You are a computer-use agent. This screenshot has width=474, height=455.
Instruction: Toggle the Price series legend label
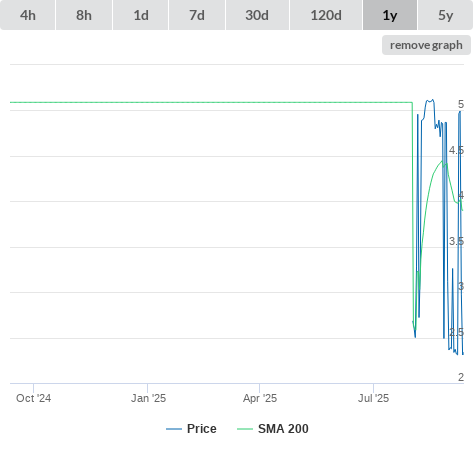[202, 429]
